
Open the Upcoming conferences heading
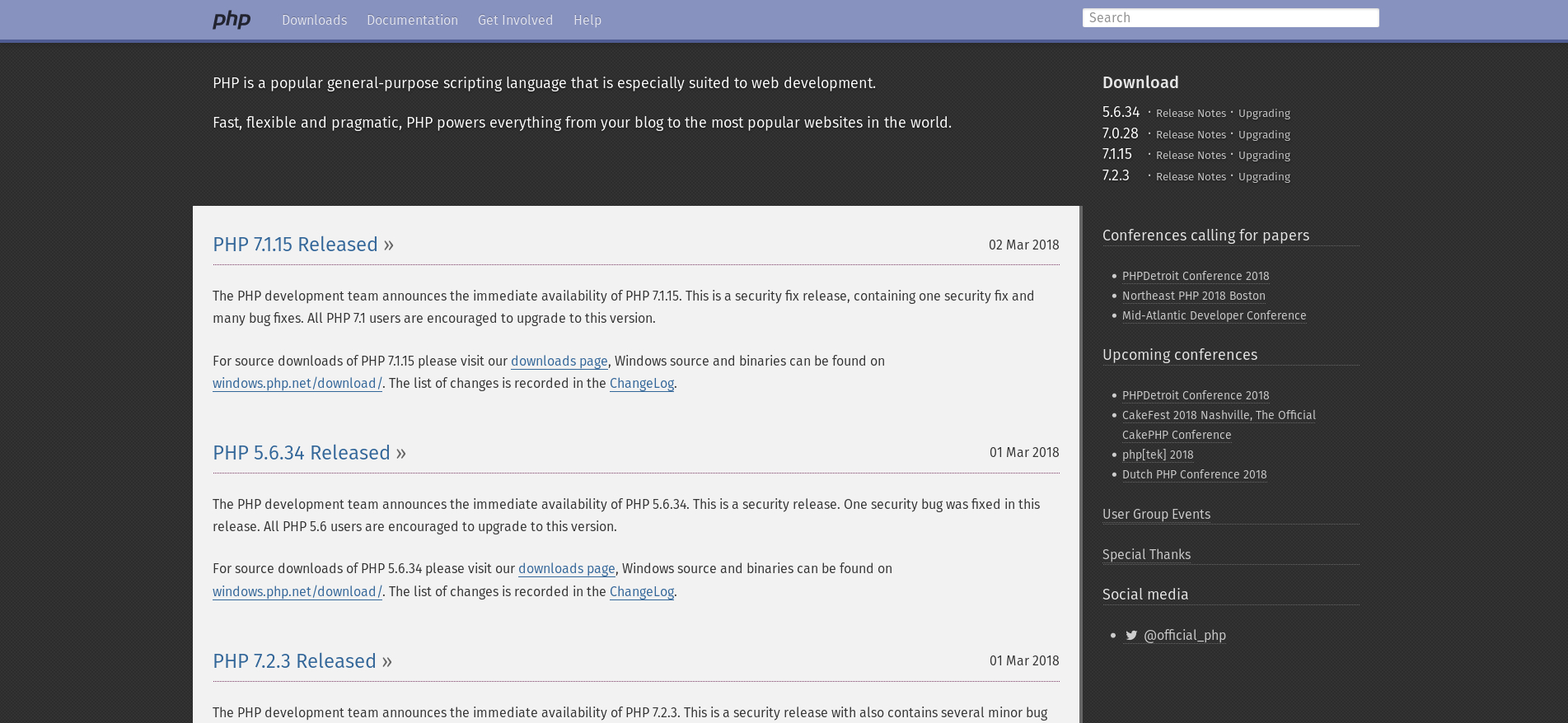(x=1180, y=355)
